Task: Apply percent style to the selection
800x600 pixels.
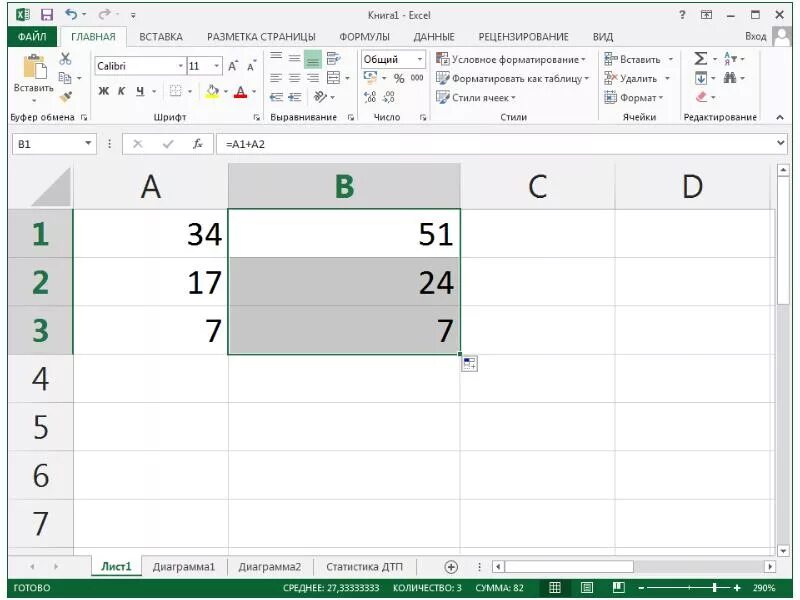Action: click(x=400, y=77)
